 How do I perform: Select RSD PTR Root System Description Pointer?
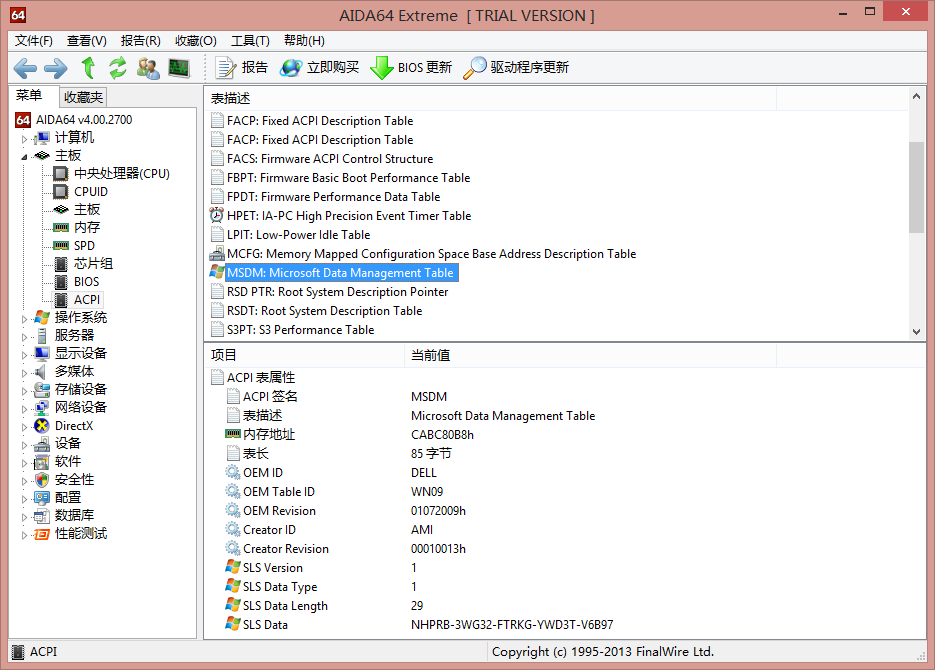point(338,292)
